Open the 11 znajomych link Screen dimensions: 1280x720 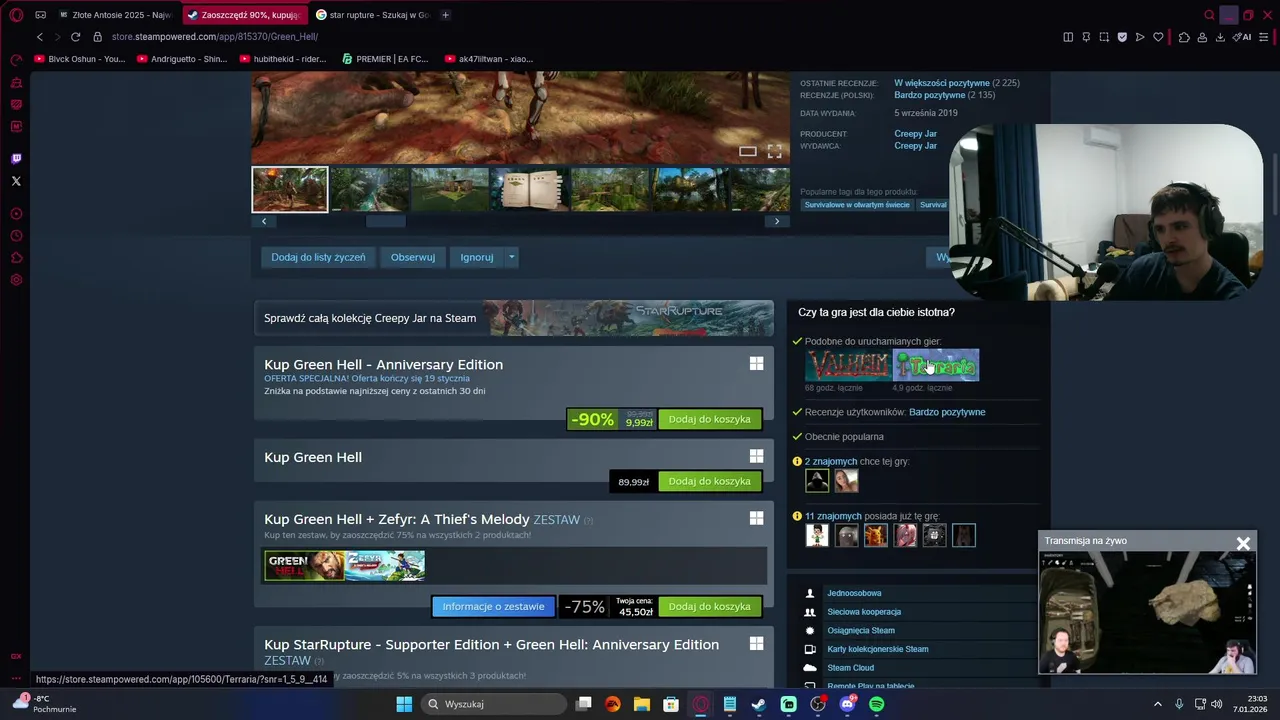(833, 516)
